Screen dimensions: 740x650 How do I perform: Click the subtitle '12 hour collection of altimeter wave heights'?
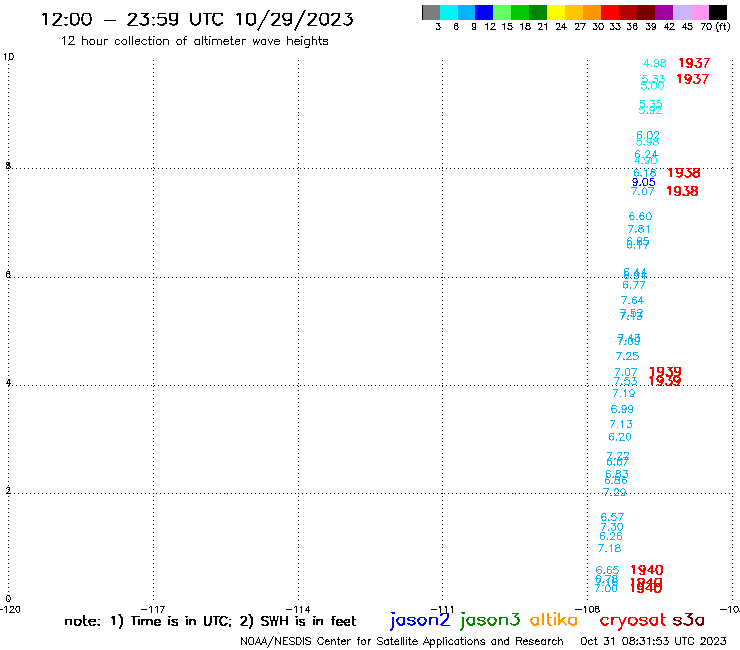point(194,41)
